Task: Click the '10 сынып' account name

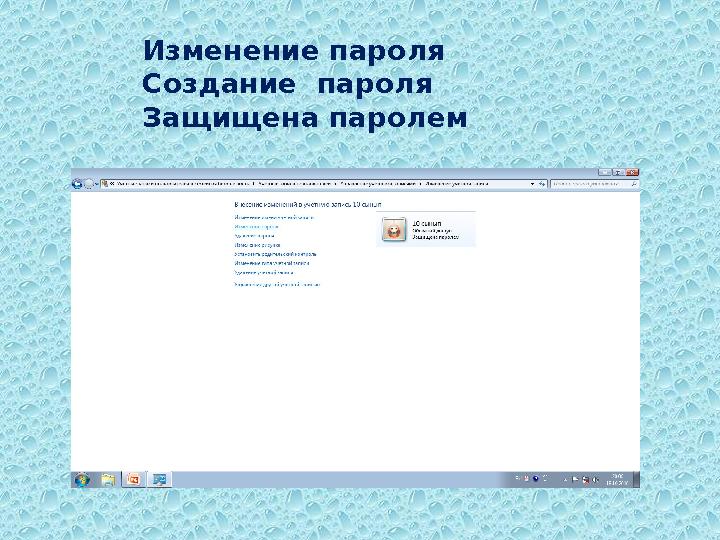Action: pos(427,223)
